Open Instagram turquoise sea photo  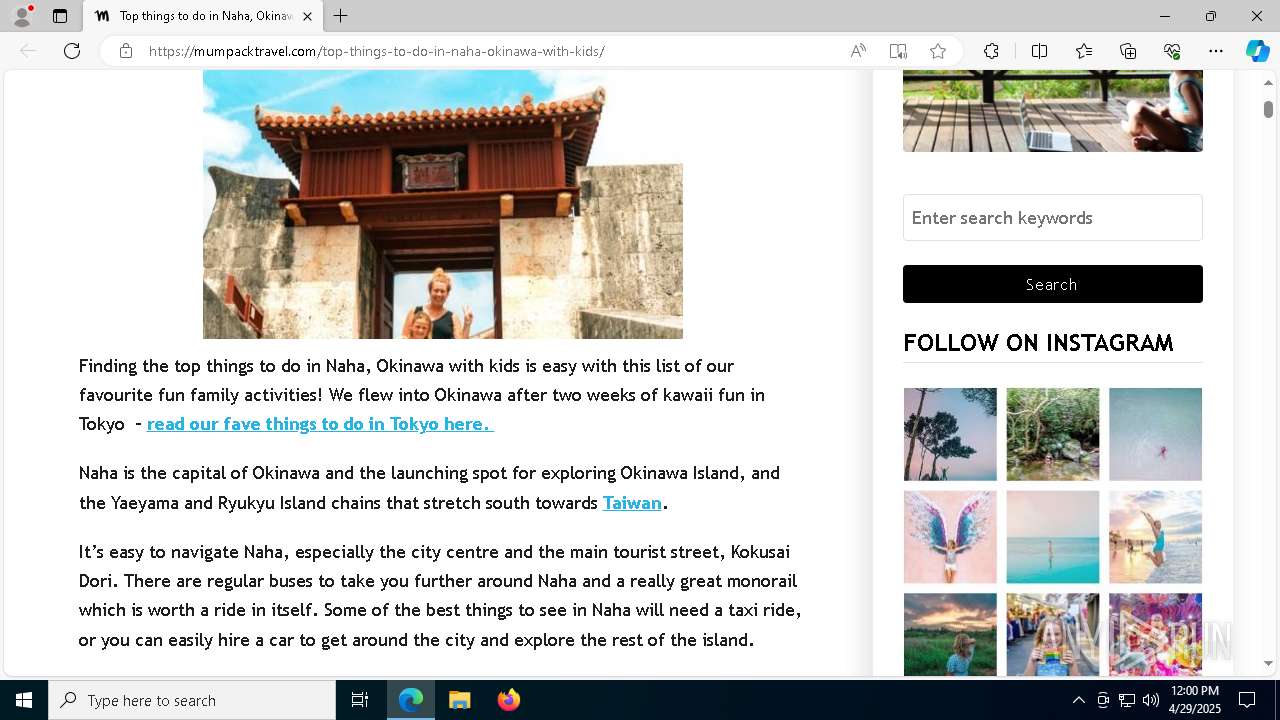[x=1053, y=537]
